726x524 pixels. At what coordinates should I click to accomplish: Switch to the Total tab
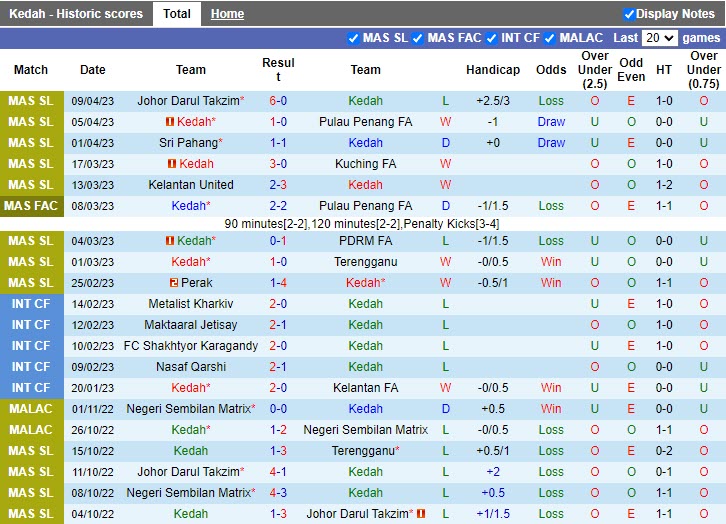tap(177, 14)
